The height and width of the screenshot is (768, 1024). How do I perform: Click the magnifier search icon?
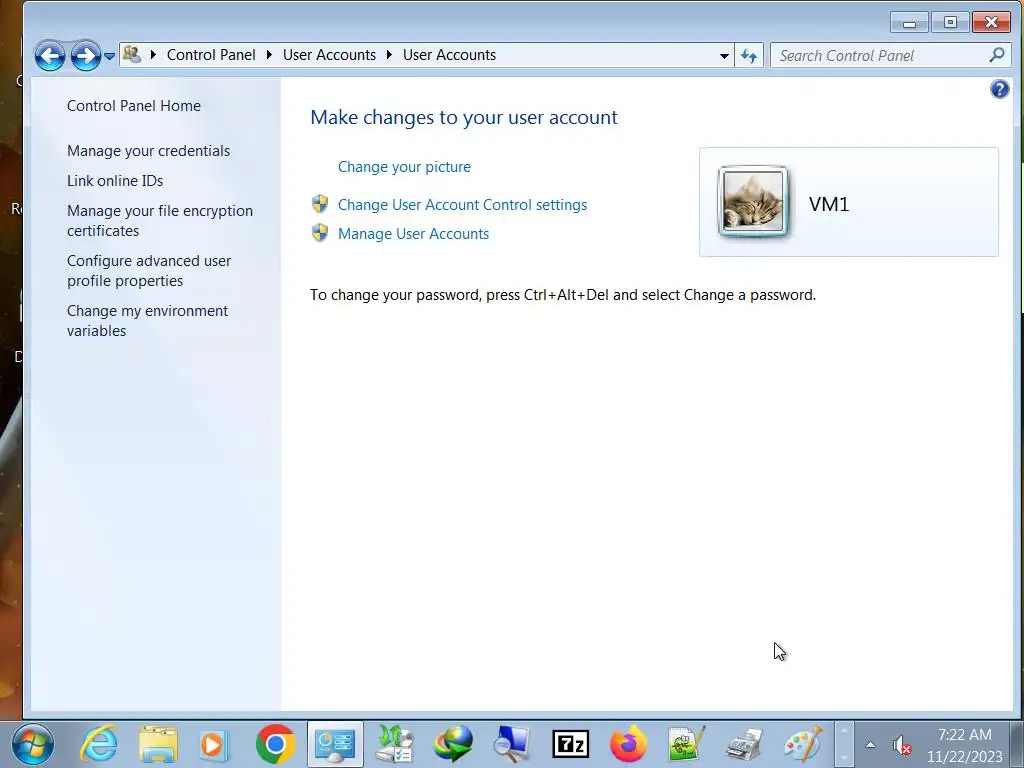(997, 55)
